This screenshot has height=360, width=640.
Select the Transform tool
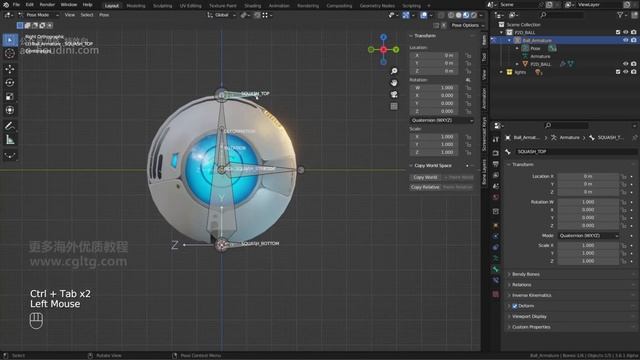point(10,110)
